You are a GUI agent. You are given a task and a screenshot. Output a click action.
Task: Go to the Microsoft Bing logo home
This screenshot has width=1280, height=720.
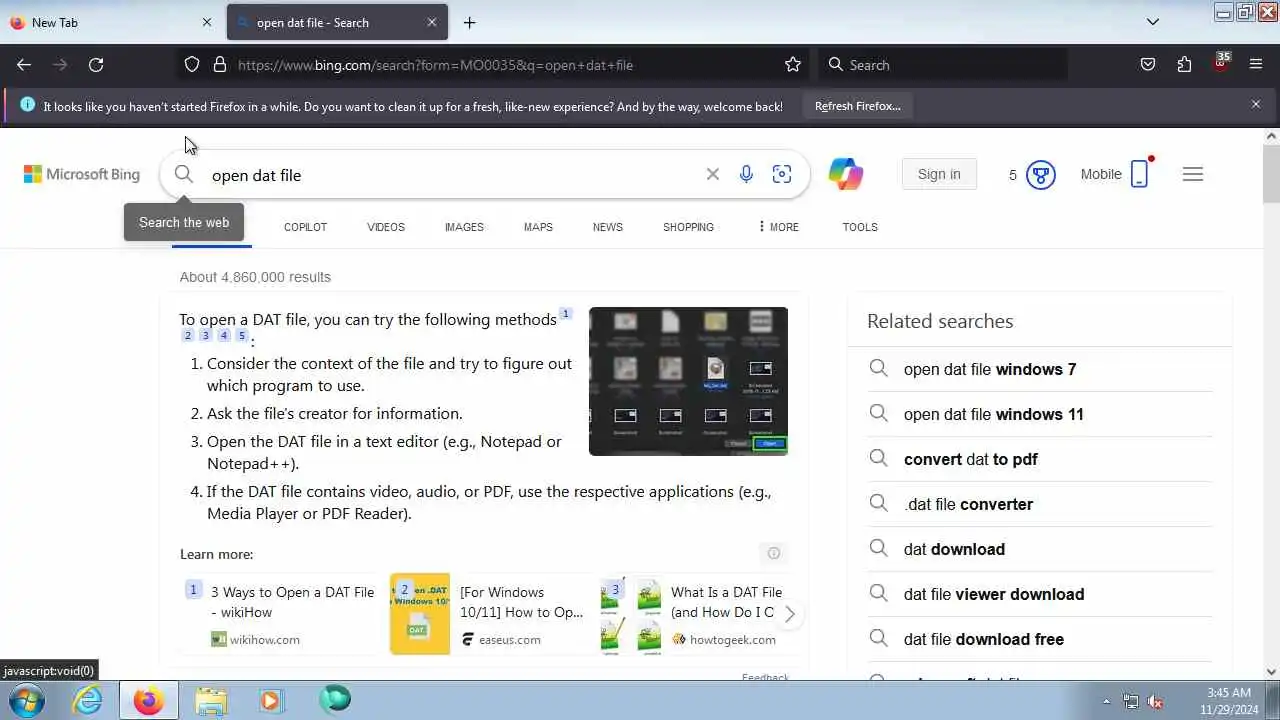(x=82, y=174)
